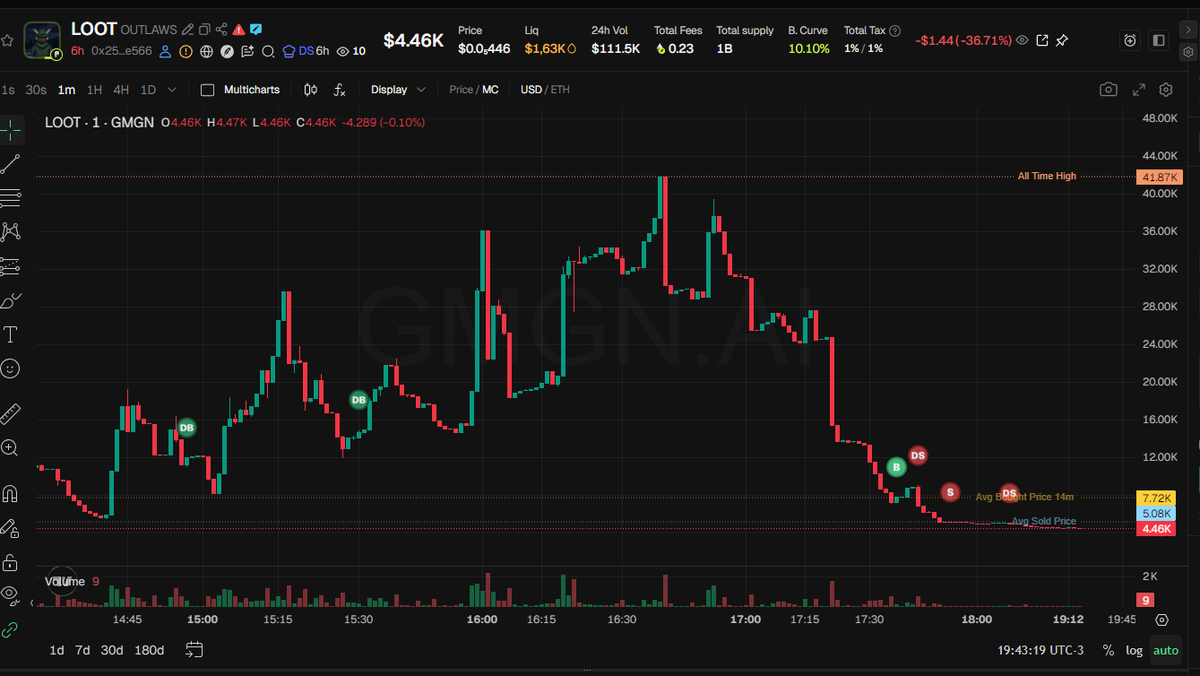Open the Display dropdown
This screenshot has width=1200, height=676.
398,90
